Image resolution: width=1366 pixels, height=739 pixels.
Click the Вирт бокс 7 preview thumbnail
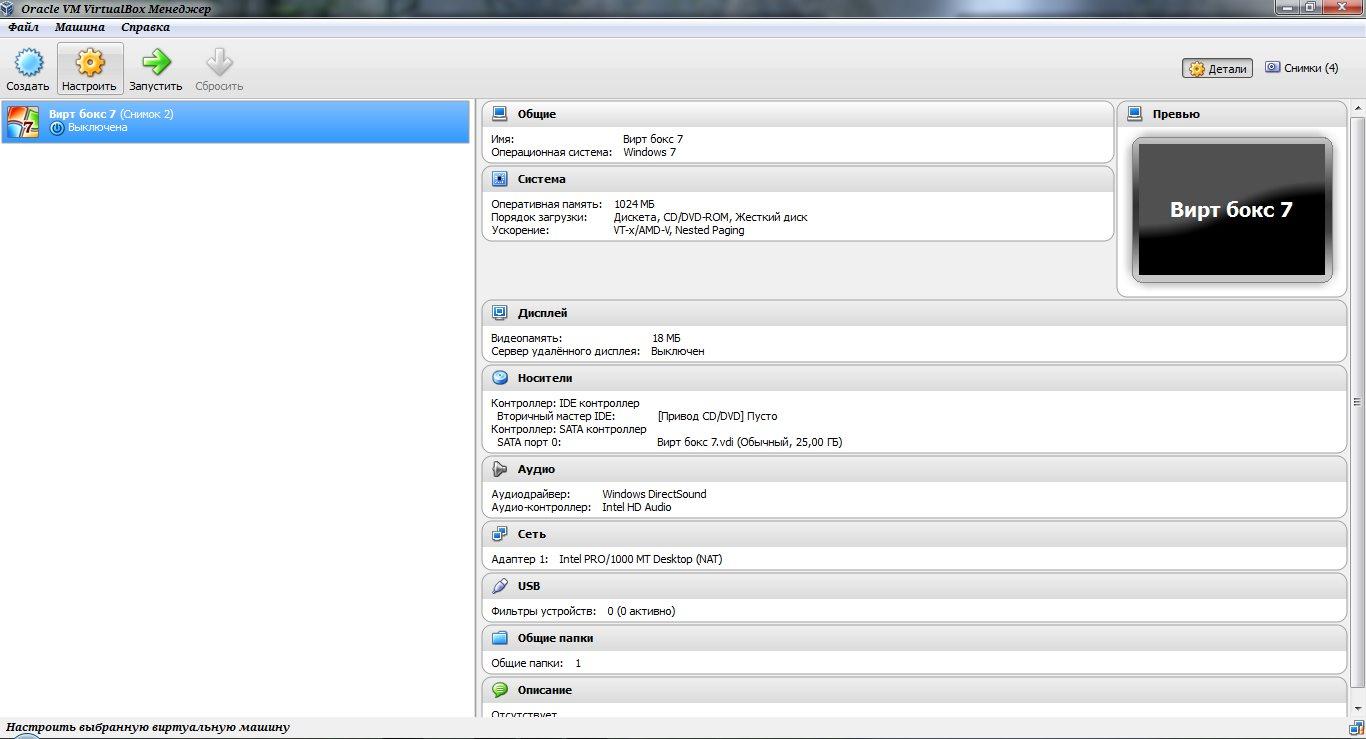1232,209
